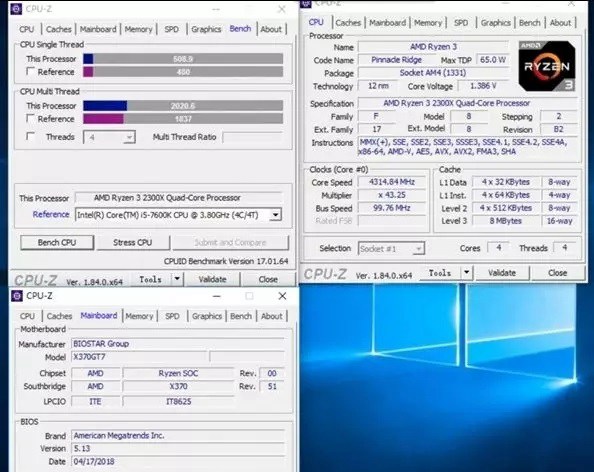
Task: Open About tab in Mainboard window
Action: click(272, 316)
